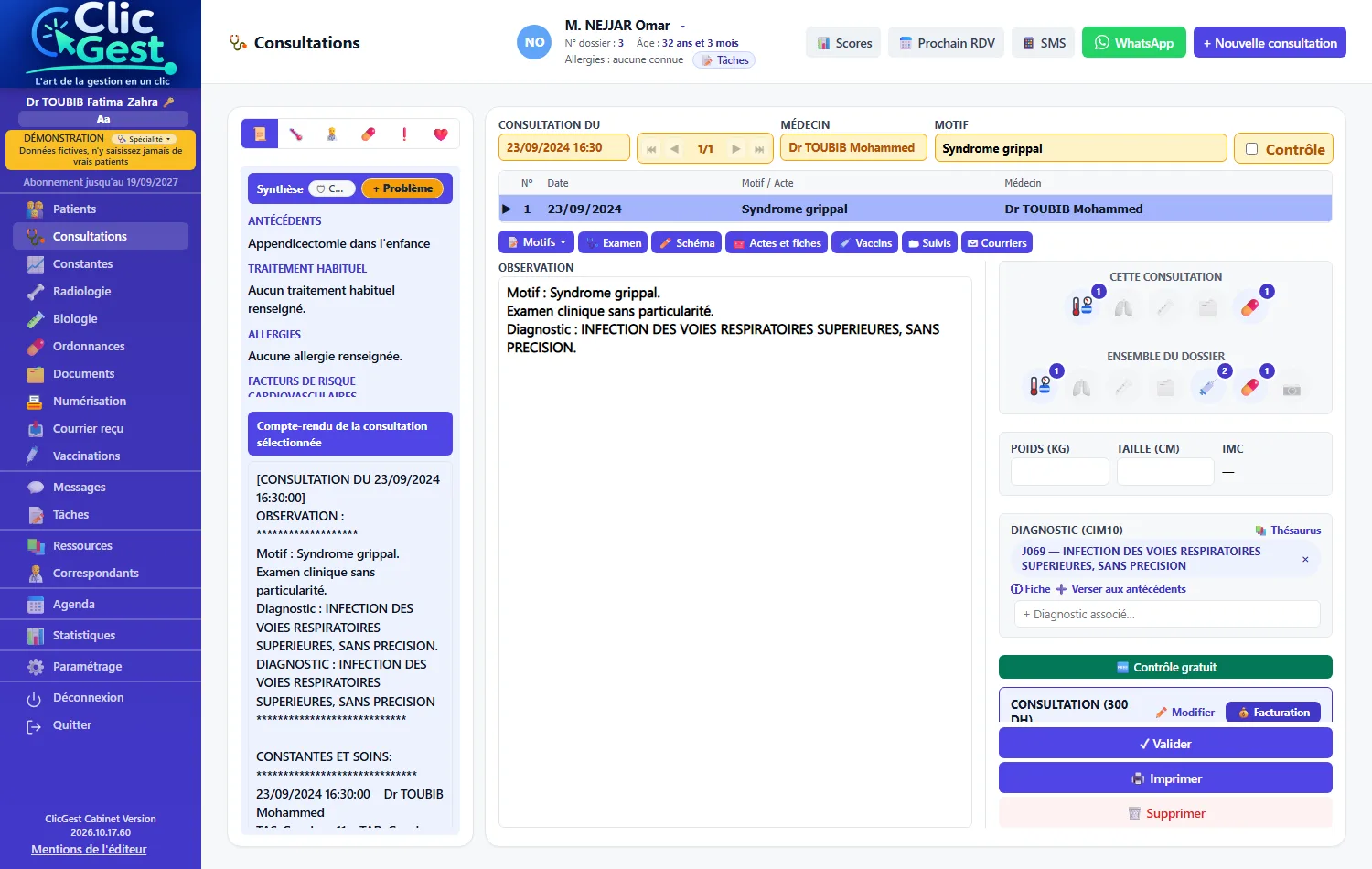Viewport: 1372px width, 869px height.
Task: Open the Spécialité dropdown in the demo banner
Action: pos(145,139)
